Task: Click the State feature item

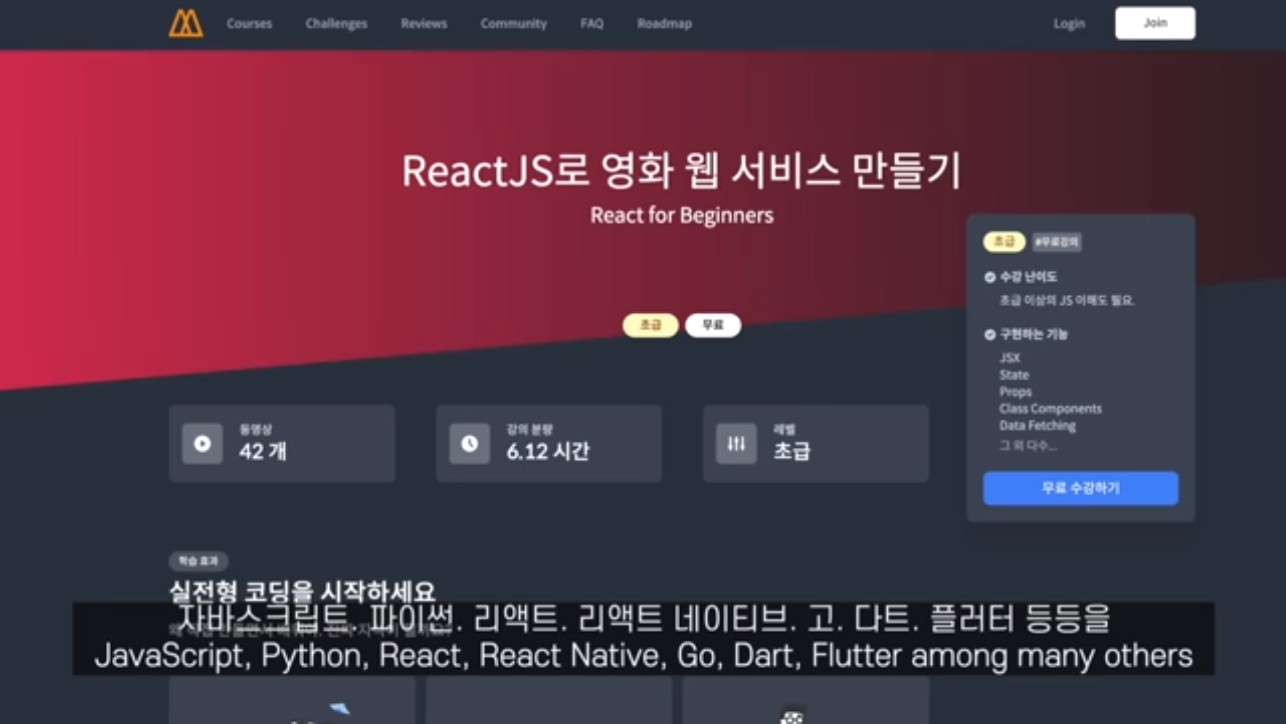Action: (x=1014, y=375)
